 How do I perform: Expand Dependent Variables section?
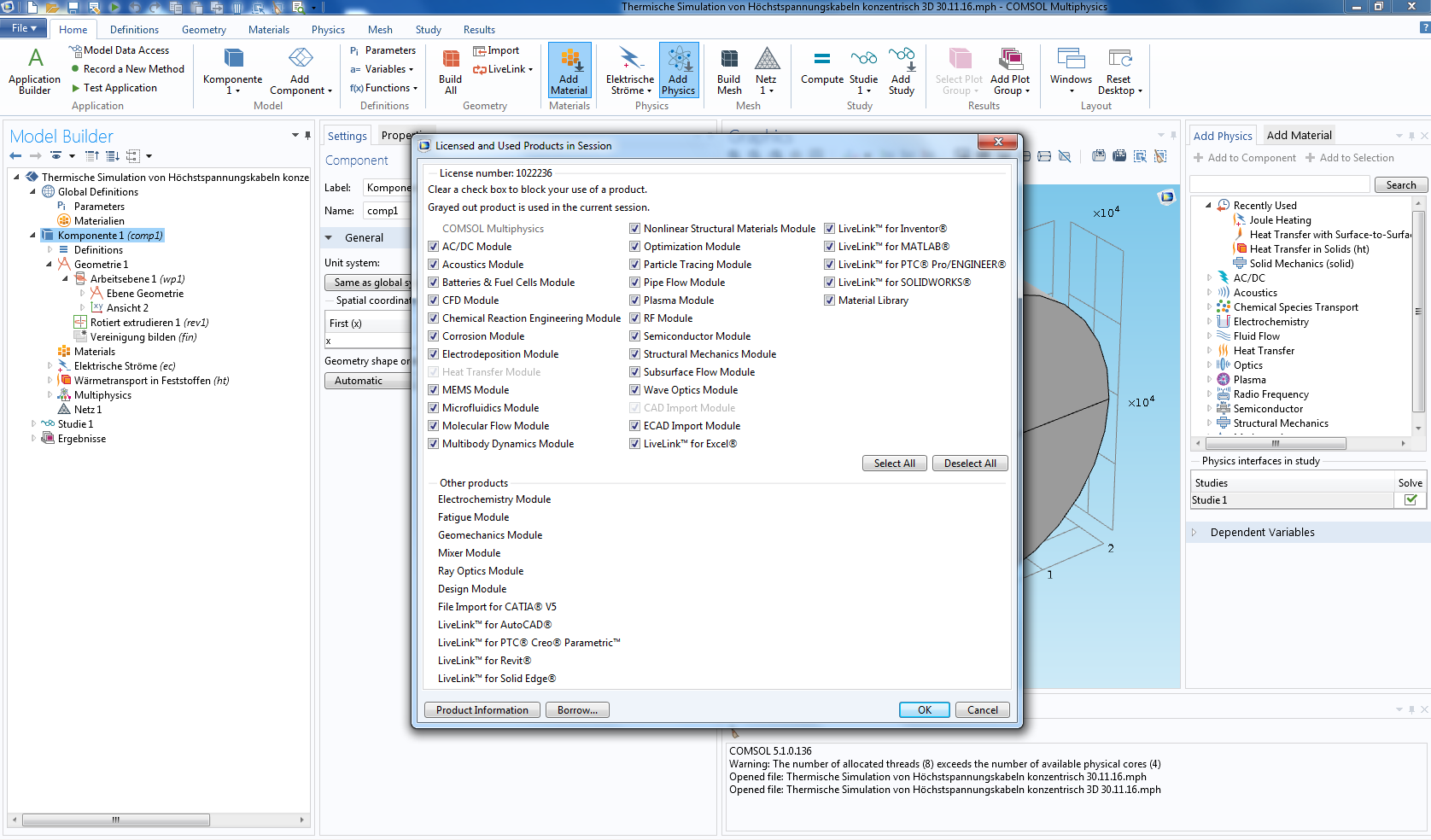(1194, 533)
